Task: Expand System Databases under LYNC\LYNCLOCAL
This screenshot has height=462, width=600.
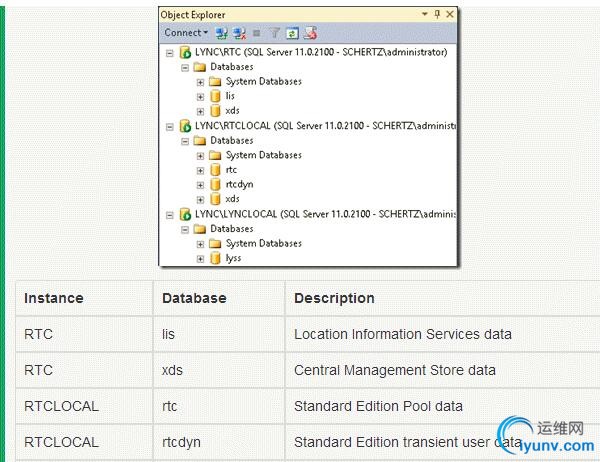Action: coord(200,244)
